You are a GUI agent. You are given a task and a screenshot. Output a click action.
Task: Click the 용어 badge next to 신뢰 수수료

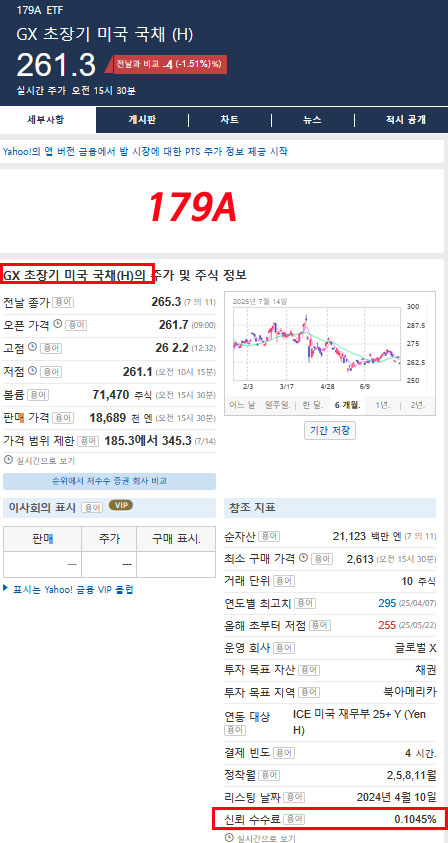tap(294, 819)
